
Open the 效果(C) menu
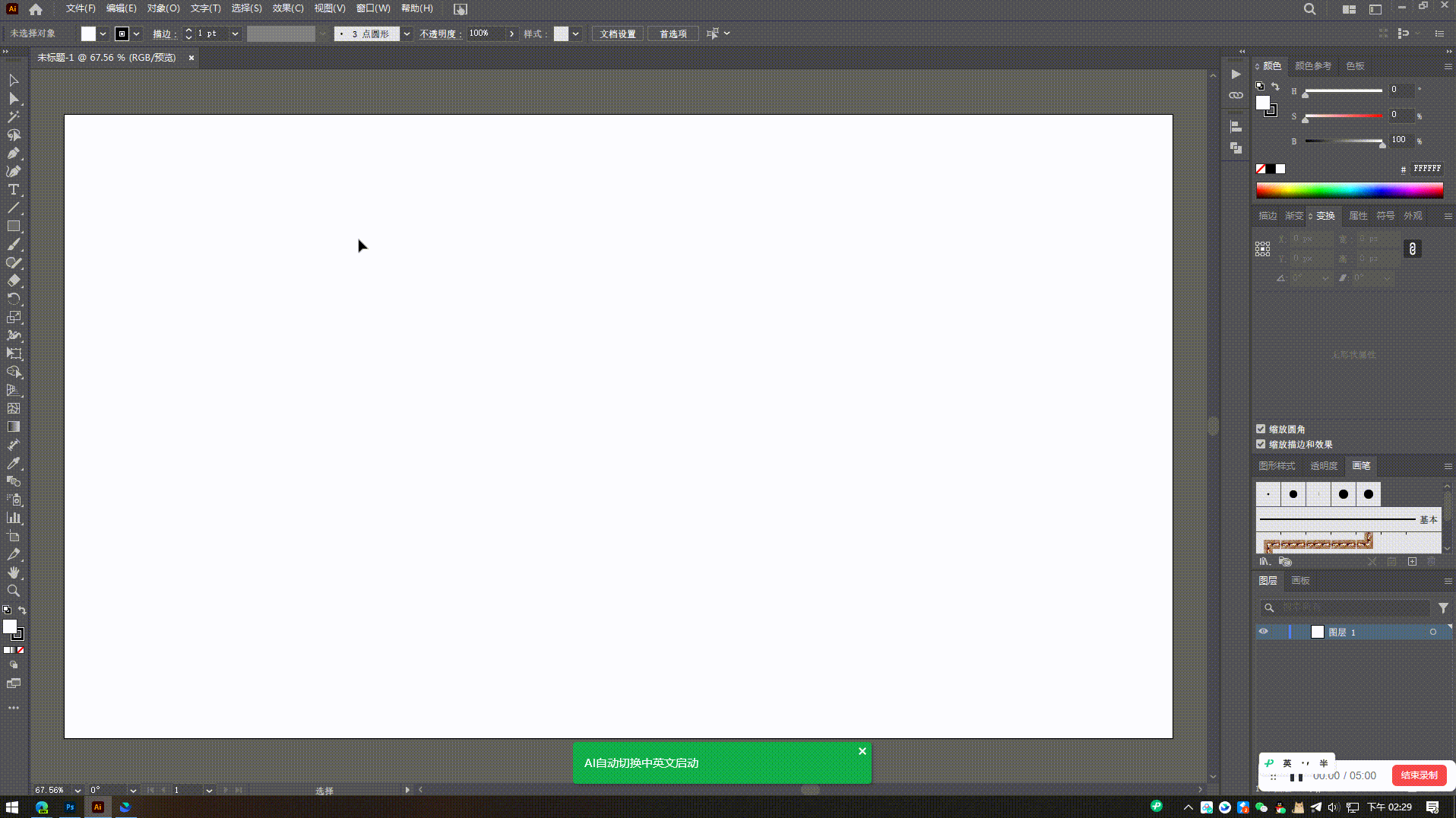[x=288, y=8]
